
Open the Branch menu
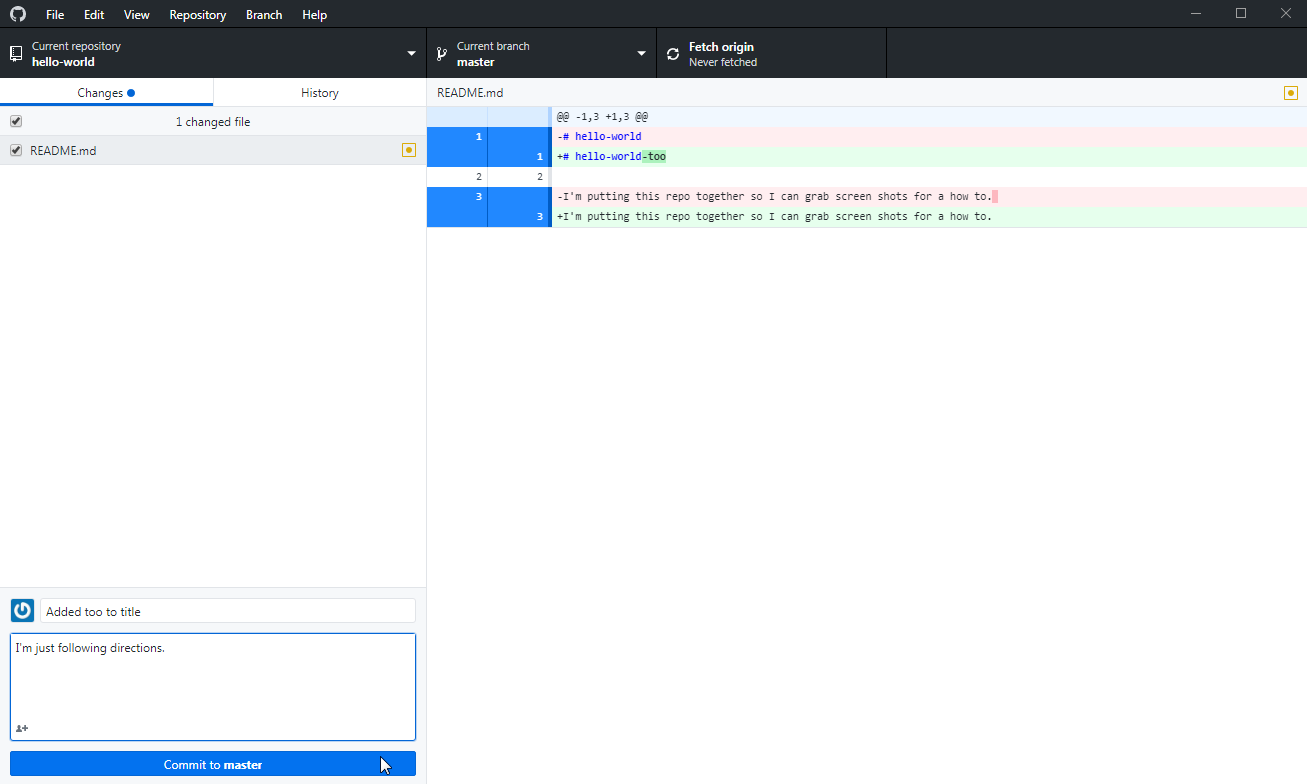264,15
